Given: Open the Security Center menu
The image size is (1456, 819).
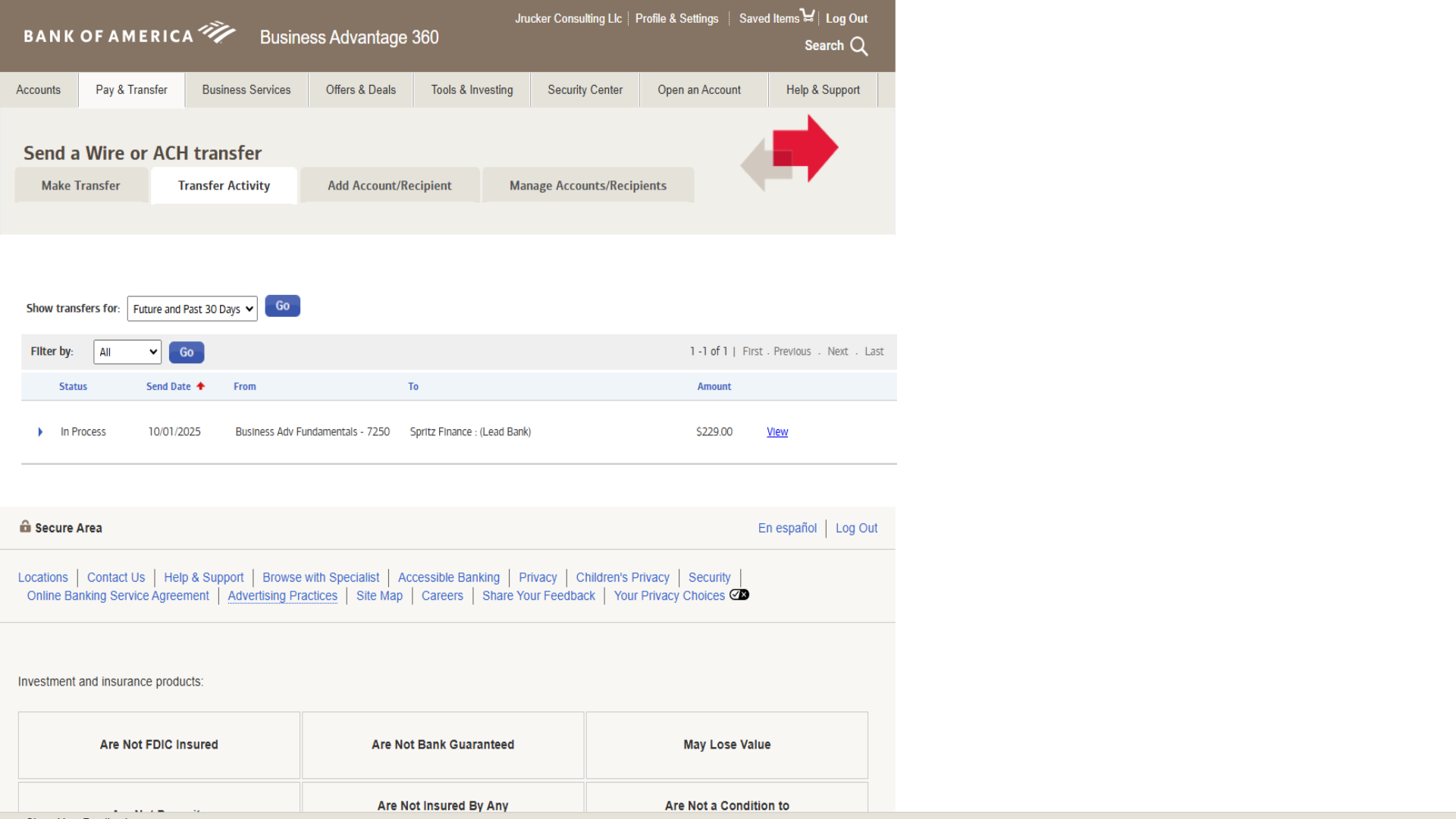Looking at the screenshot, I should (585, 90).
